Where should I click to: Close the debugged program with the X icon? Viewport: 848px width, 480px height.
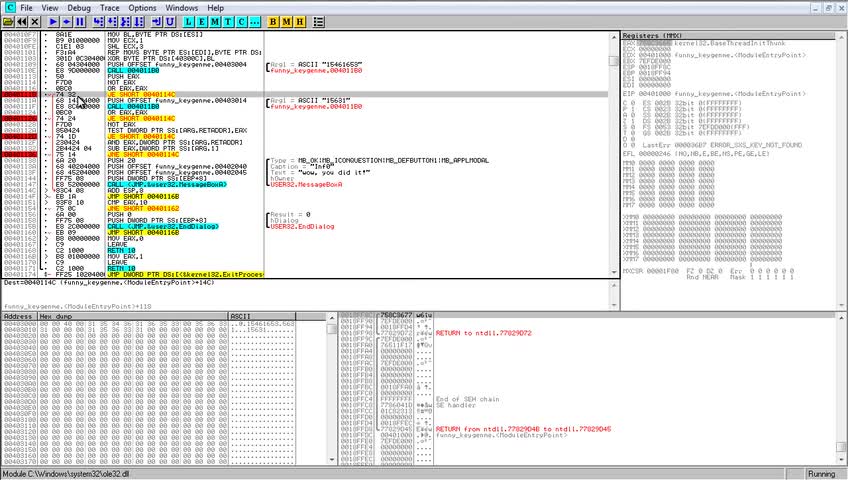coord(35,22)
